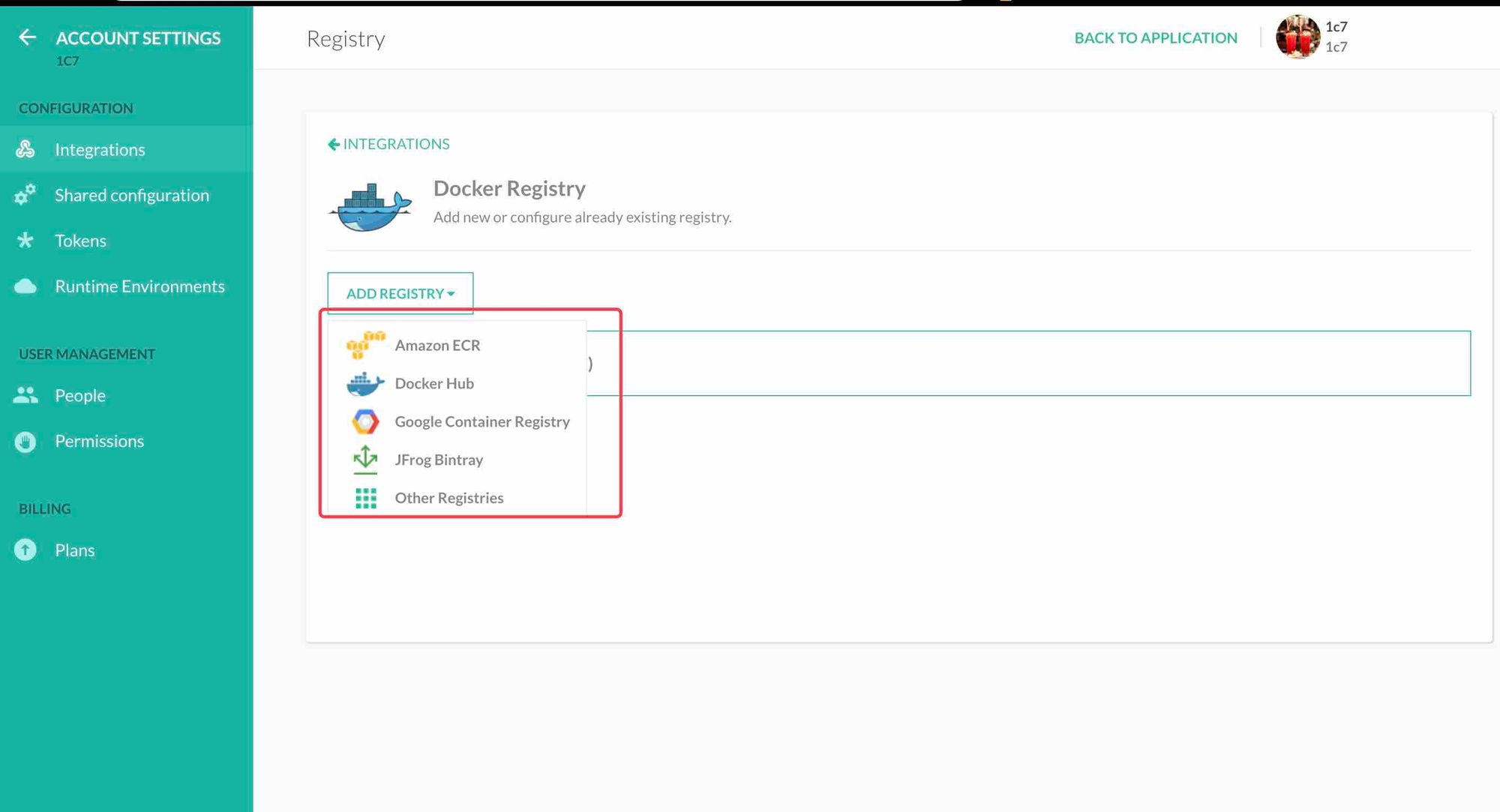This screenshot has width=1500, height=812.
Task: Click the back arrow beside Account Settings
Action: coord(27,37)
